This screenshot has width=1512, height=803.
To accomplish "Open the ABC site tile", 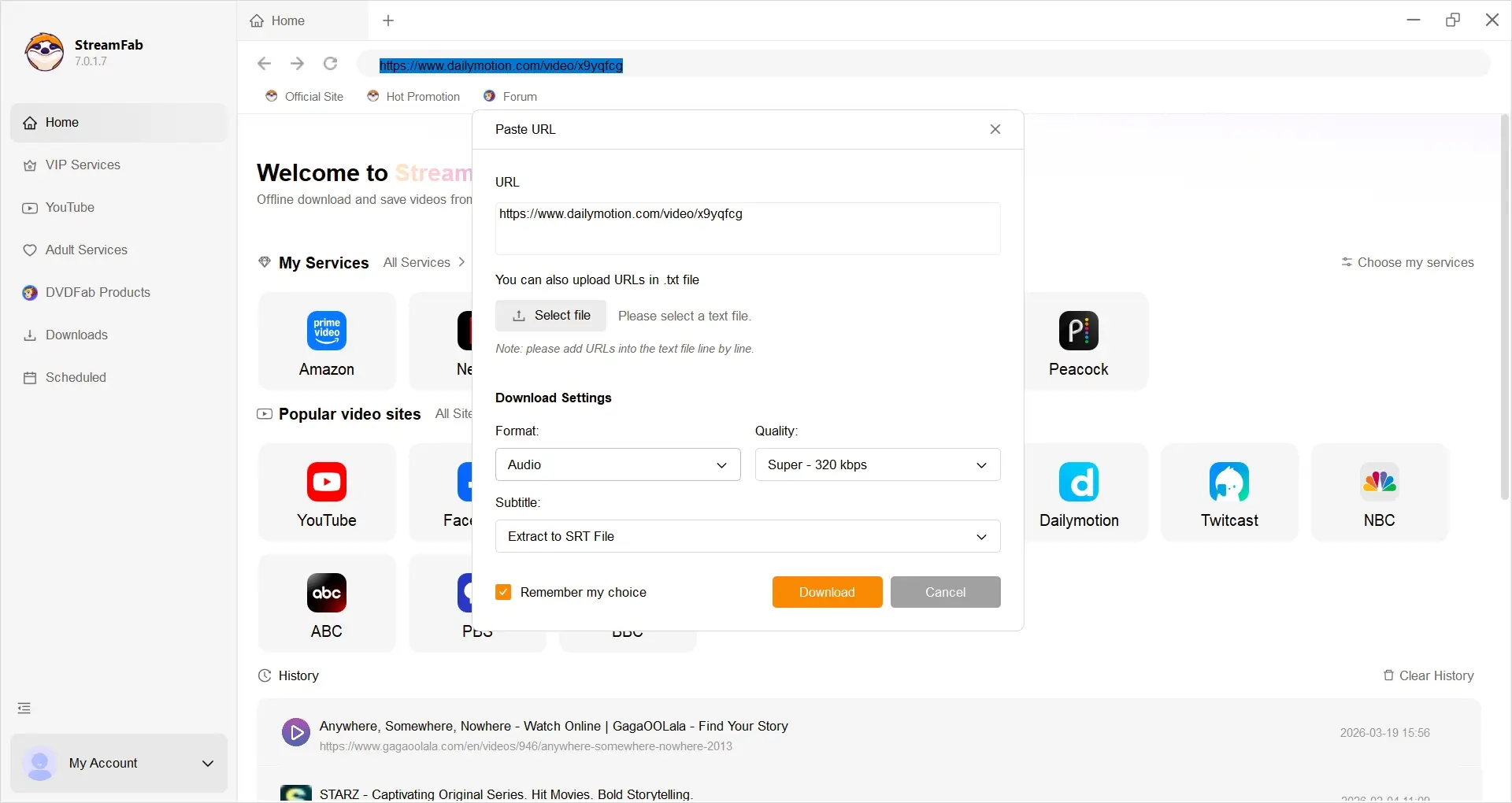I will click(x=327, y=604).
